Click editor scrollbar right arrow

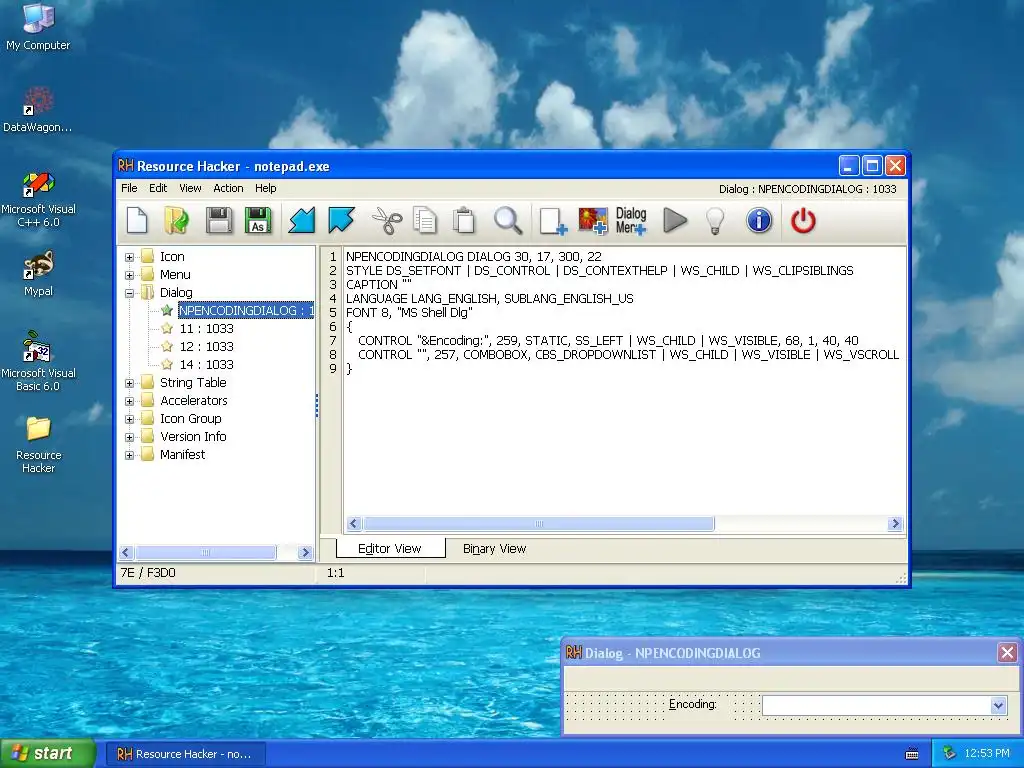895,524
